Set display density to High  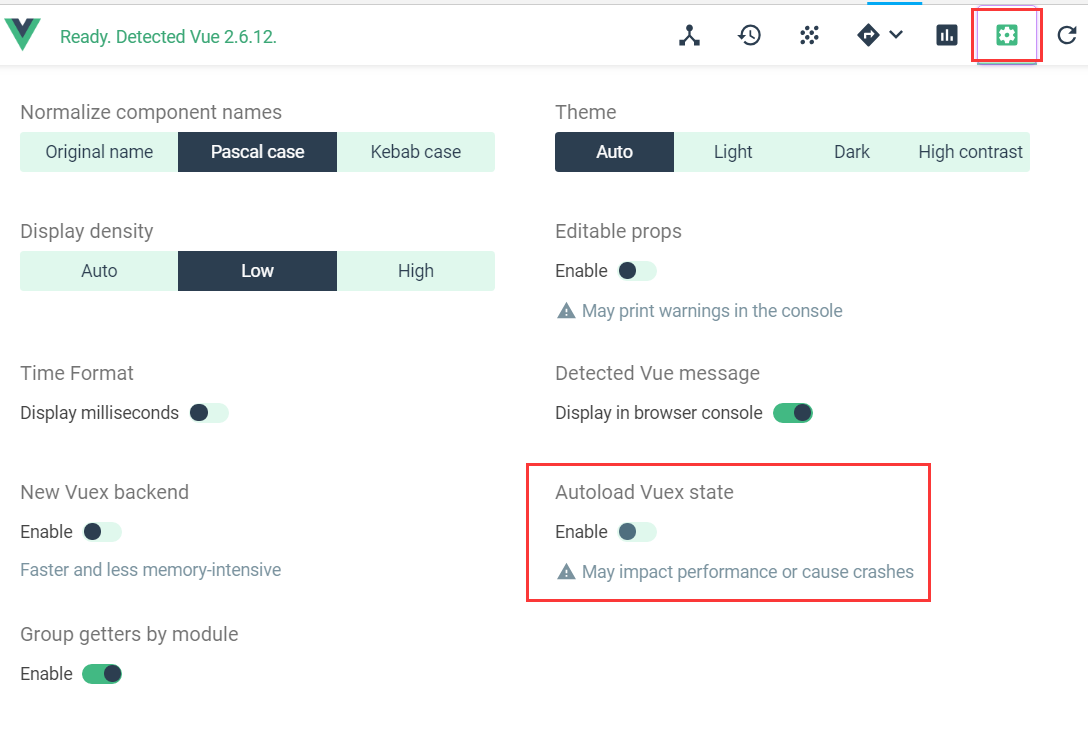(x=416, y=271)
